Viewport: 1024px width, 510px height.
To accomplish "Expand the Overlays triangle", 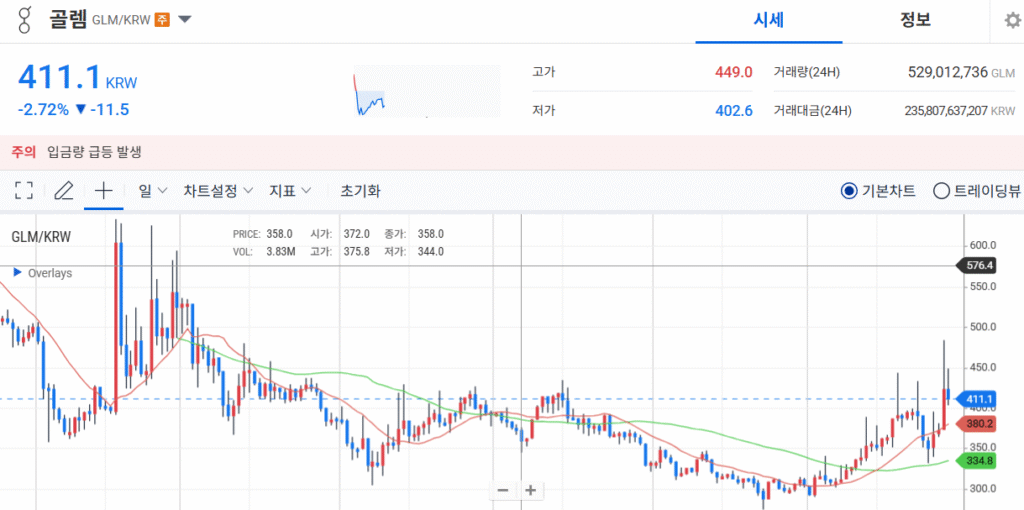I will pos(18,272).
